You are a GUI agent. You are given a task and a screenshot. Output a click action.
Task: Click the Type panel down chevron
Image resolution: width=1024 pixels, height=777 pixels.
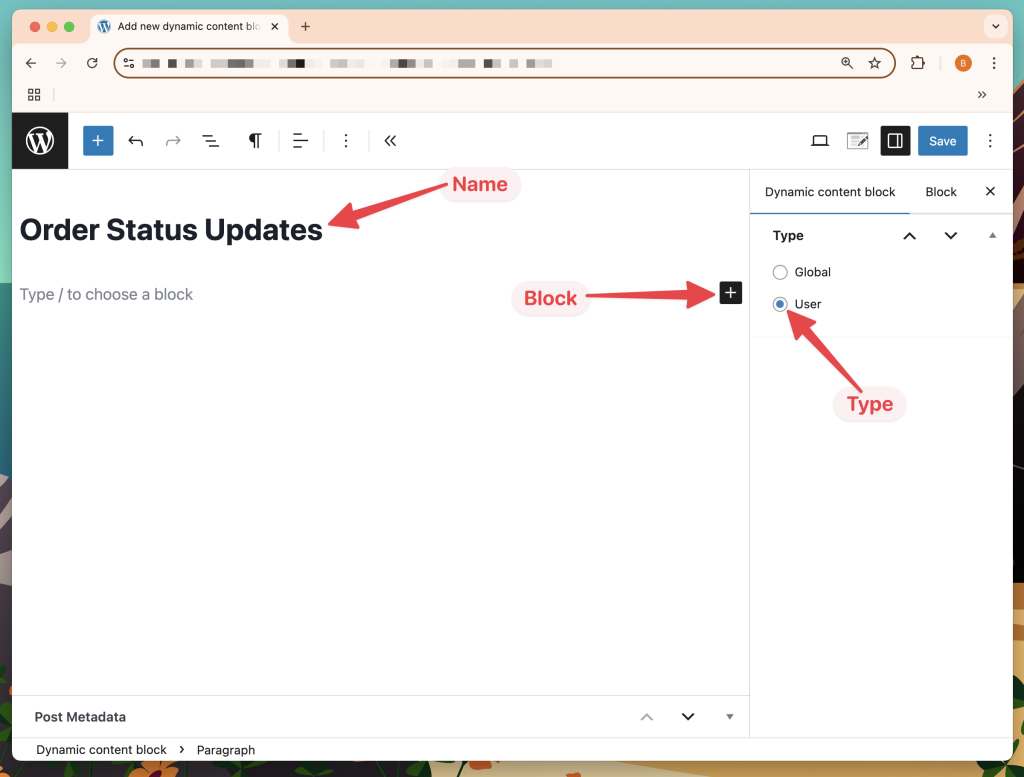950,235
